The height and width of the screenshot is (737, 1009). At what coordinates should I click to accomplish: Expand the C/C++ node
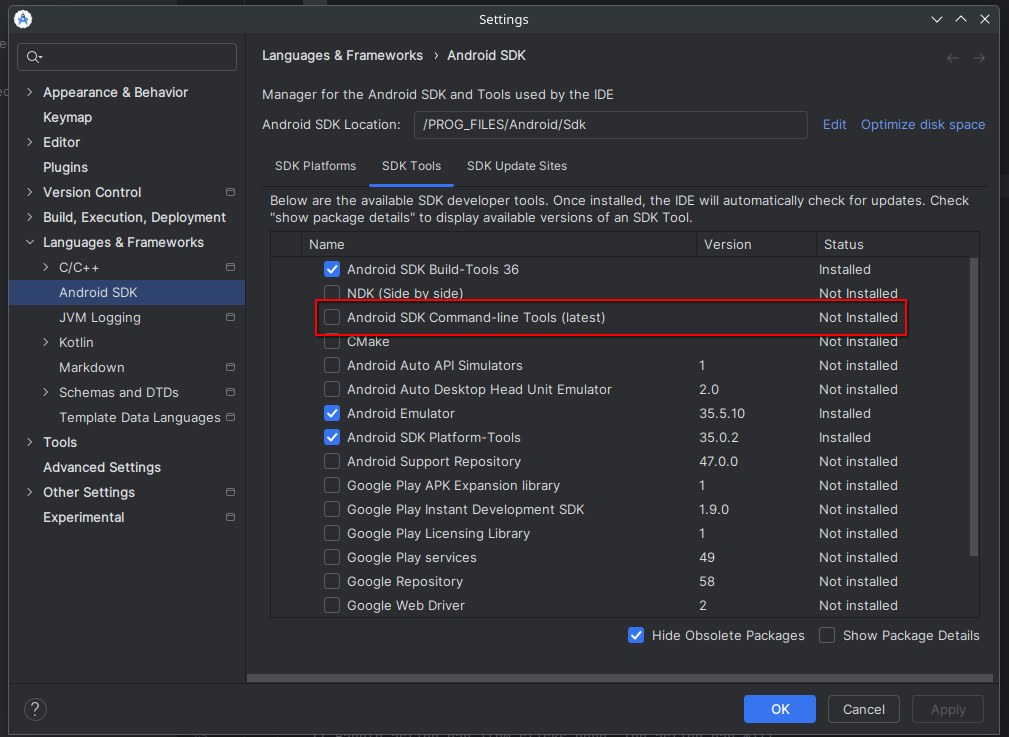pyautogui.click(x=46, y=267)
